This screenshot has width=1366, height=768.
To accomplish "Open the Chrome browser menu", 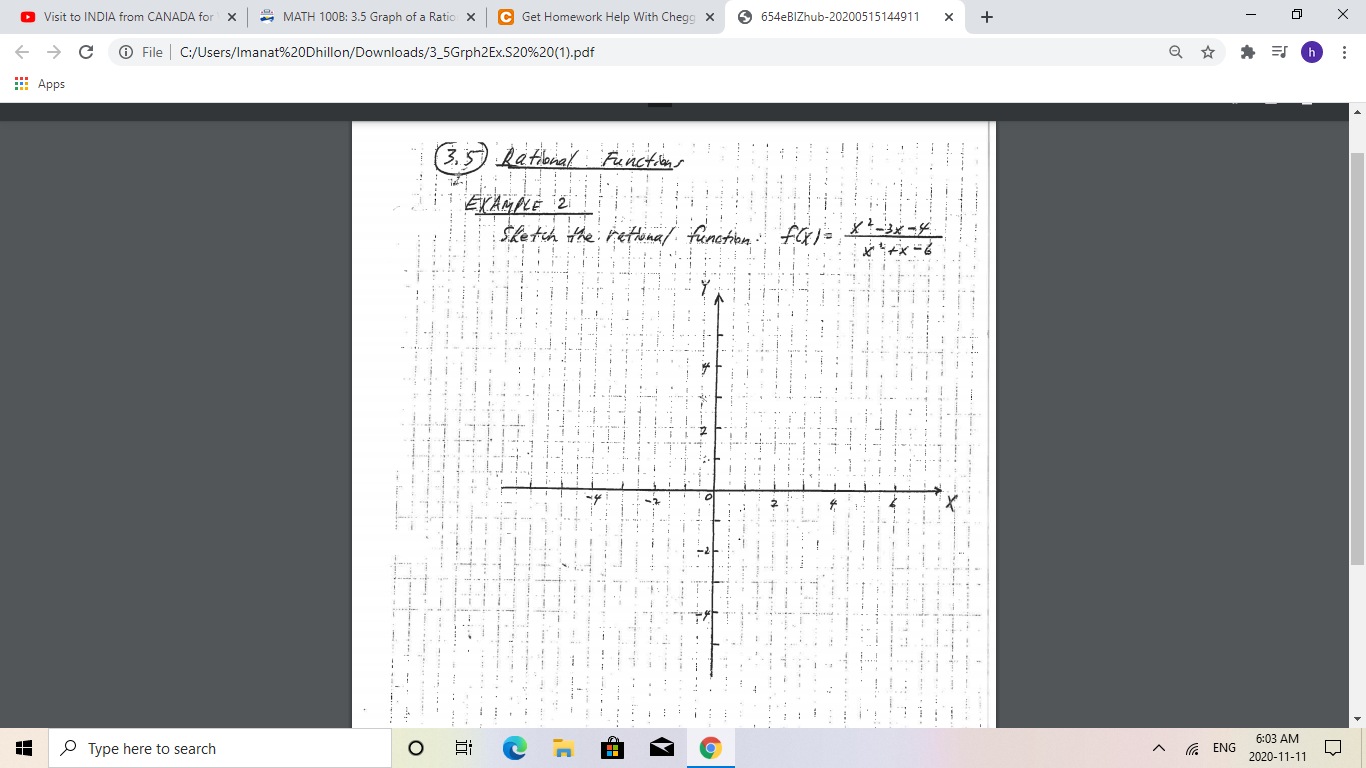I will (1345, 52).
